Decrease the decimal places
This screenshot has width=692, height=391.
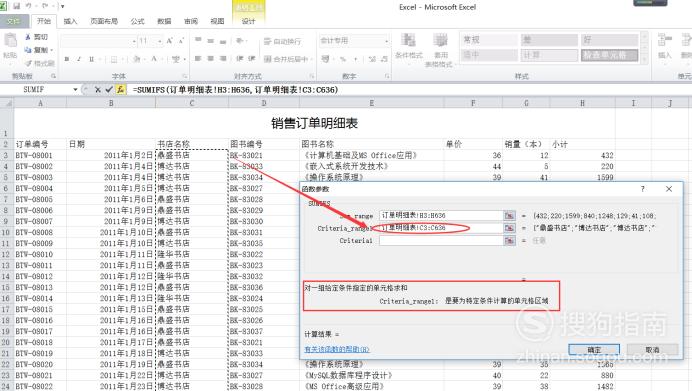point(384,59)
